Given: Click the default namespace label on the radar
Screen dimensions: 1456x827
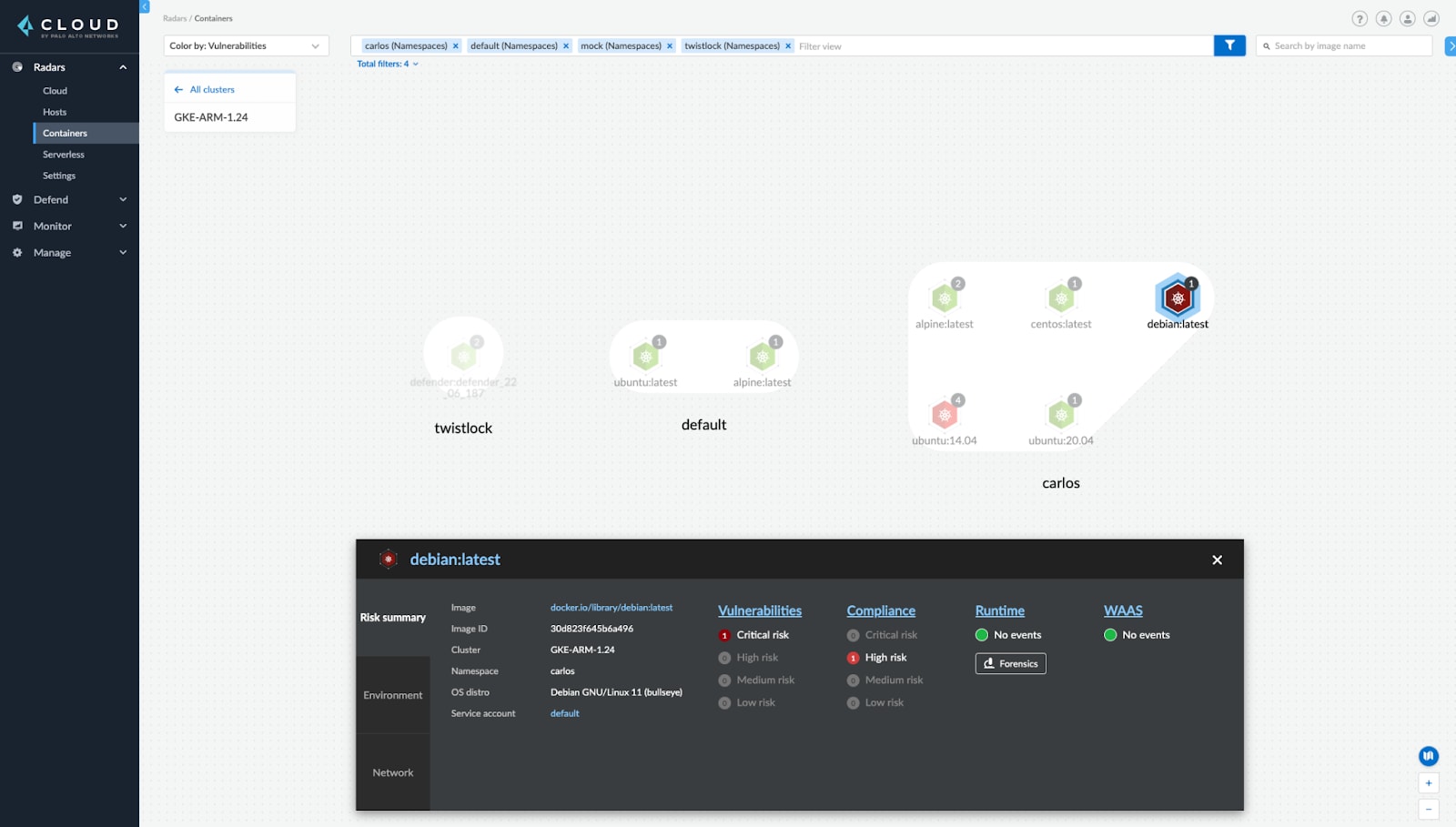Looking at the screenshot, I should pyautogui.click(x=703, y=425).
